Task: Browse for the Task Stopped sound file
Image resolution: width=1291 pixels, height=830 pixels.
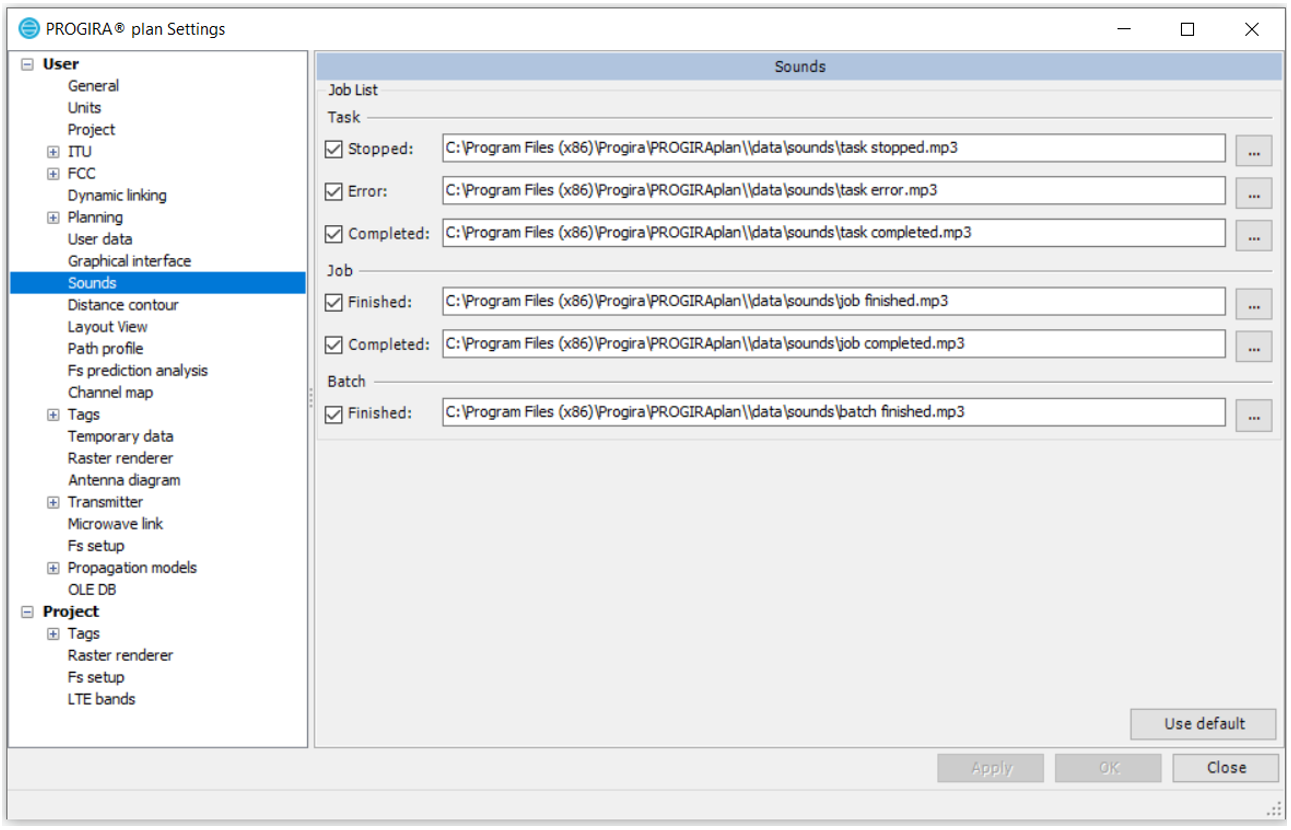Action: [x=1254, y=150]
